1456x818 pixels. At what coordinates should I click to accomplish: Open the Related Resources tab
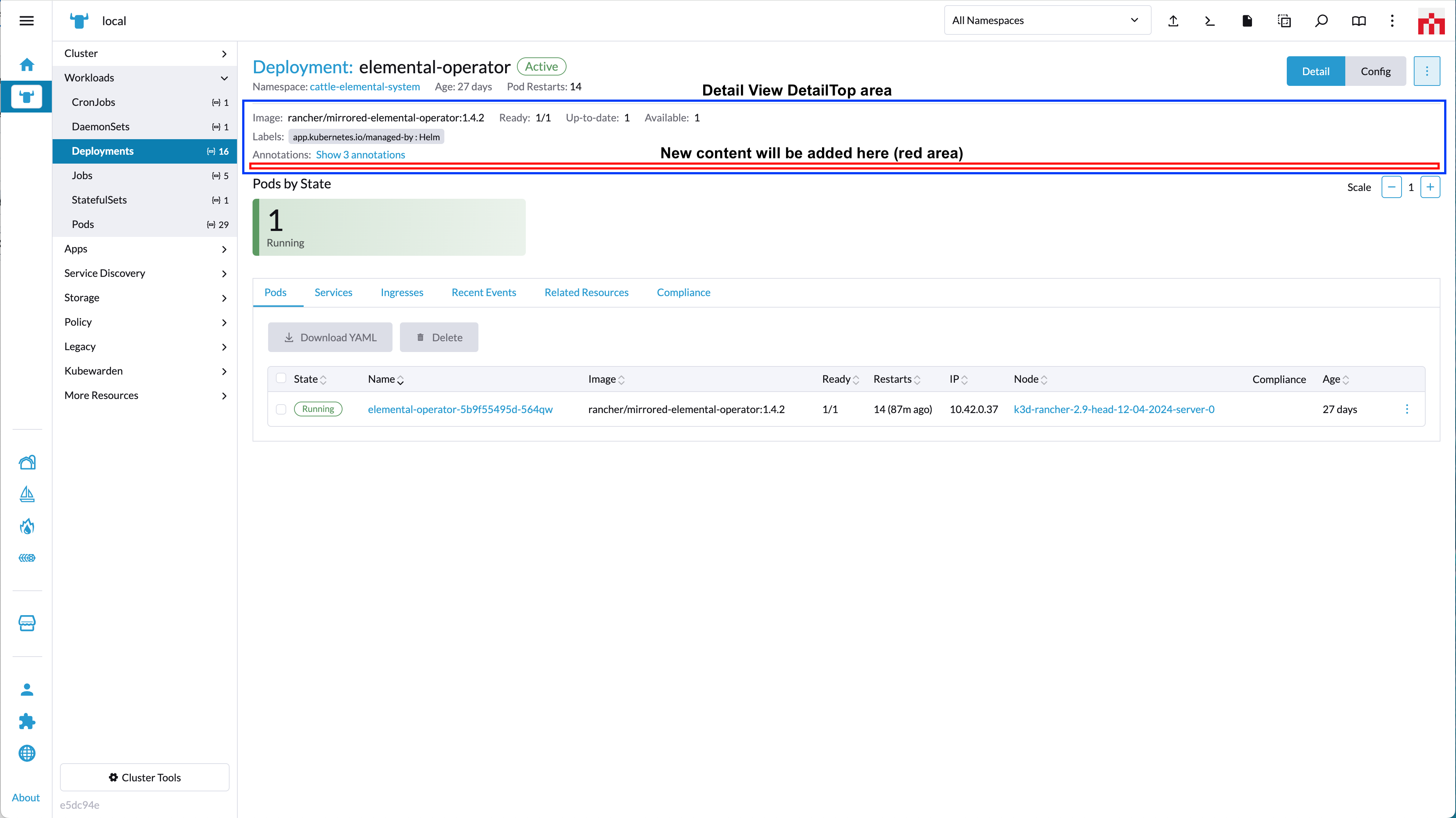click(586, 293)
